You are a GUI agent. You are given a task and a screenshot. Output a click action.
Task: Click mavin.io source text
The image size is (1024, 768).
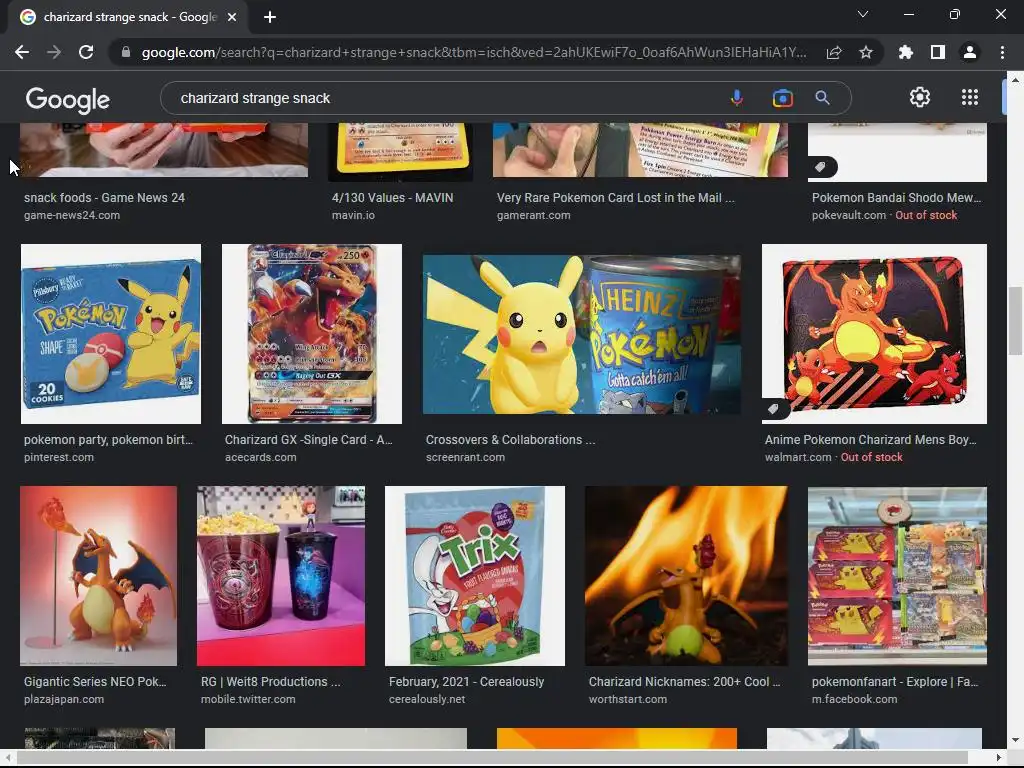pos(353,215)
